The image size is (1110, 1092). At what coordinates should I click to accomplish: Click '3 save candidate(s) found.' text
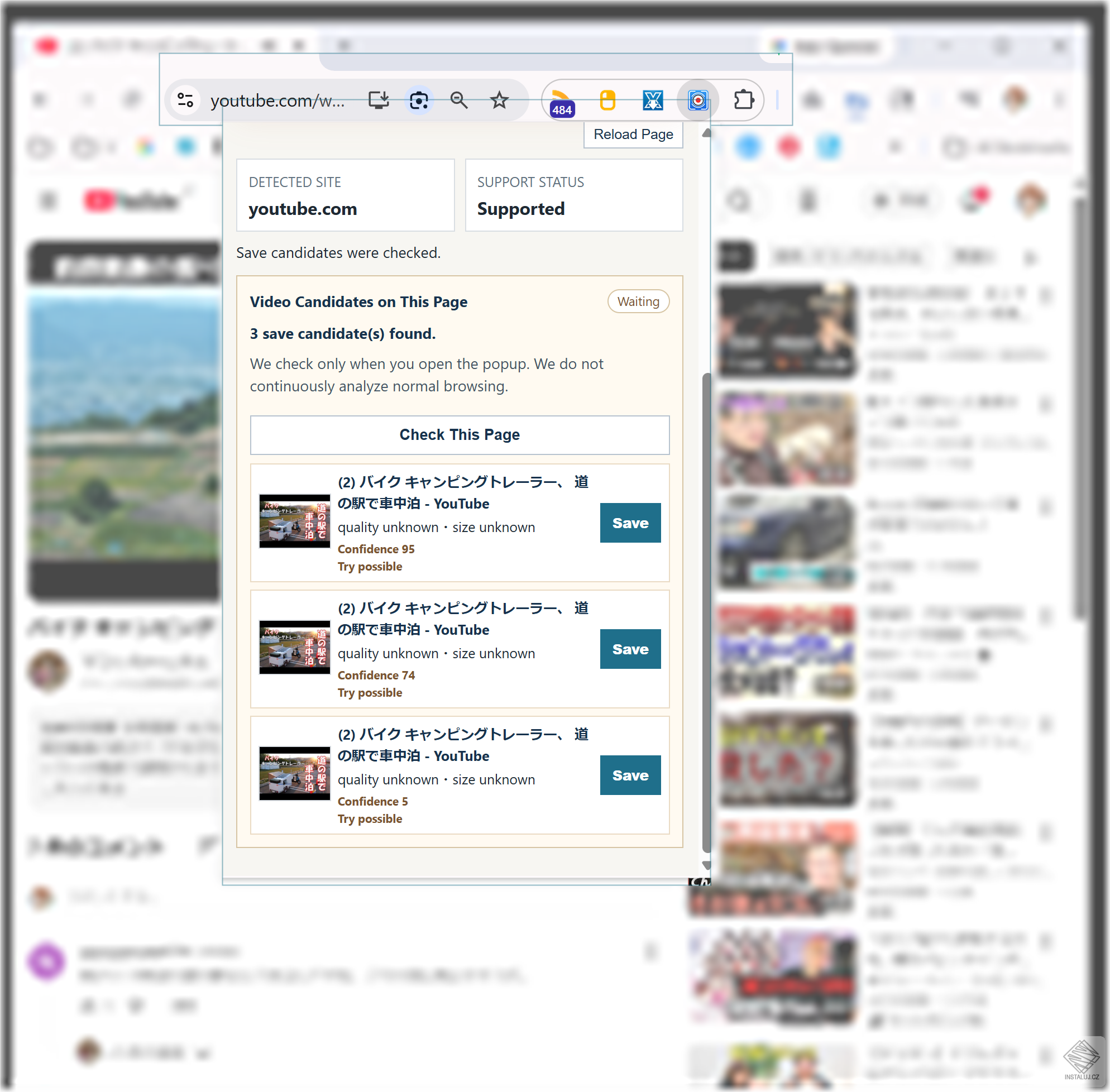(342, 334)
